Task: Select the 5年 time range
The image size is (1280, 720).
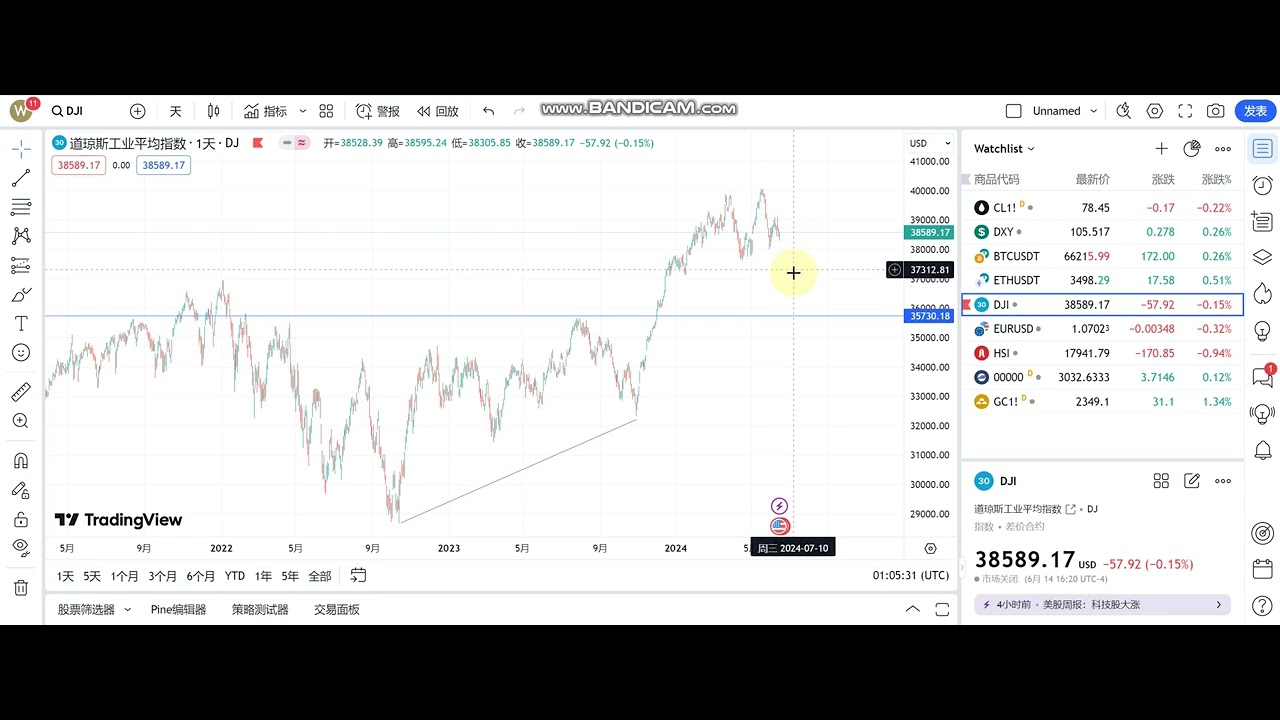Action: 290,576
